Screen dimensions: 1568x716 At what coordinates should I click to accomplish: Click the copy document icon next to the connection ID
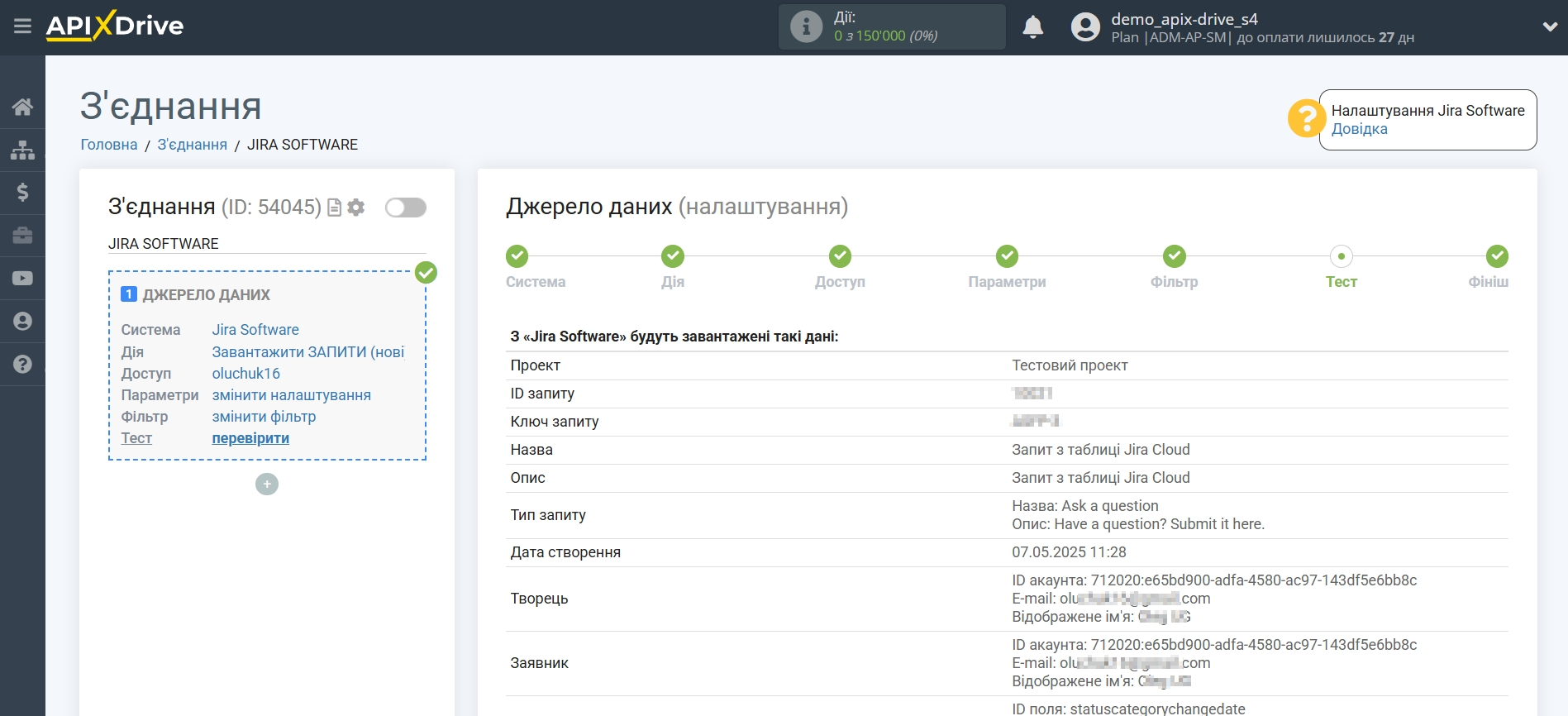pyautogui.click(x=334, y=208)
